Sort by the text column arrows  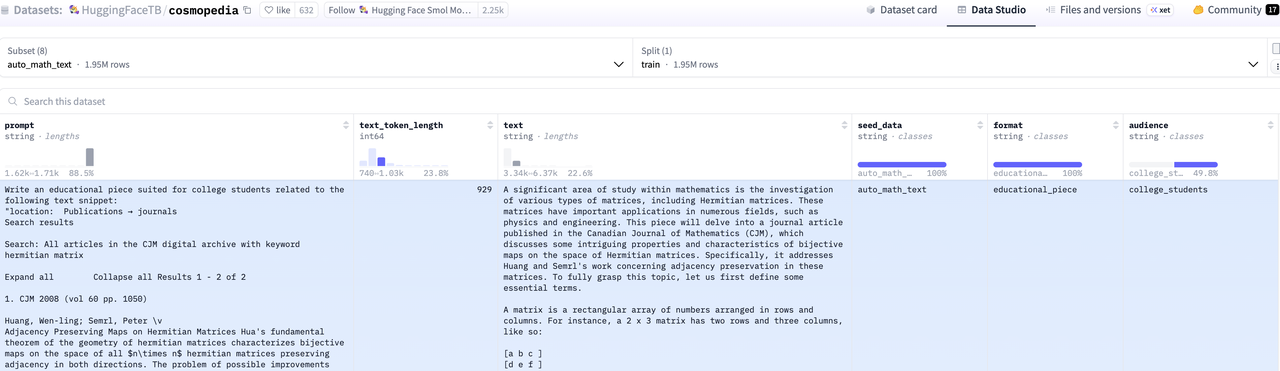[x=844, y=125]
